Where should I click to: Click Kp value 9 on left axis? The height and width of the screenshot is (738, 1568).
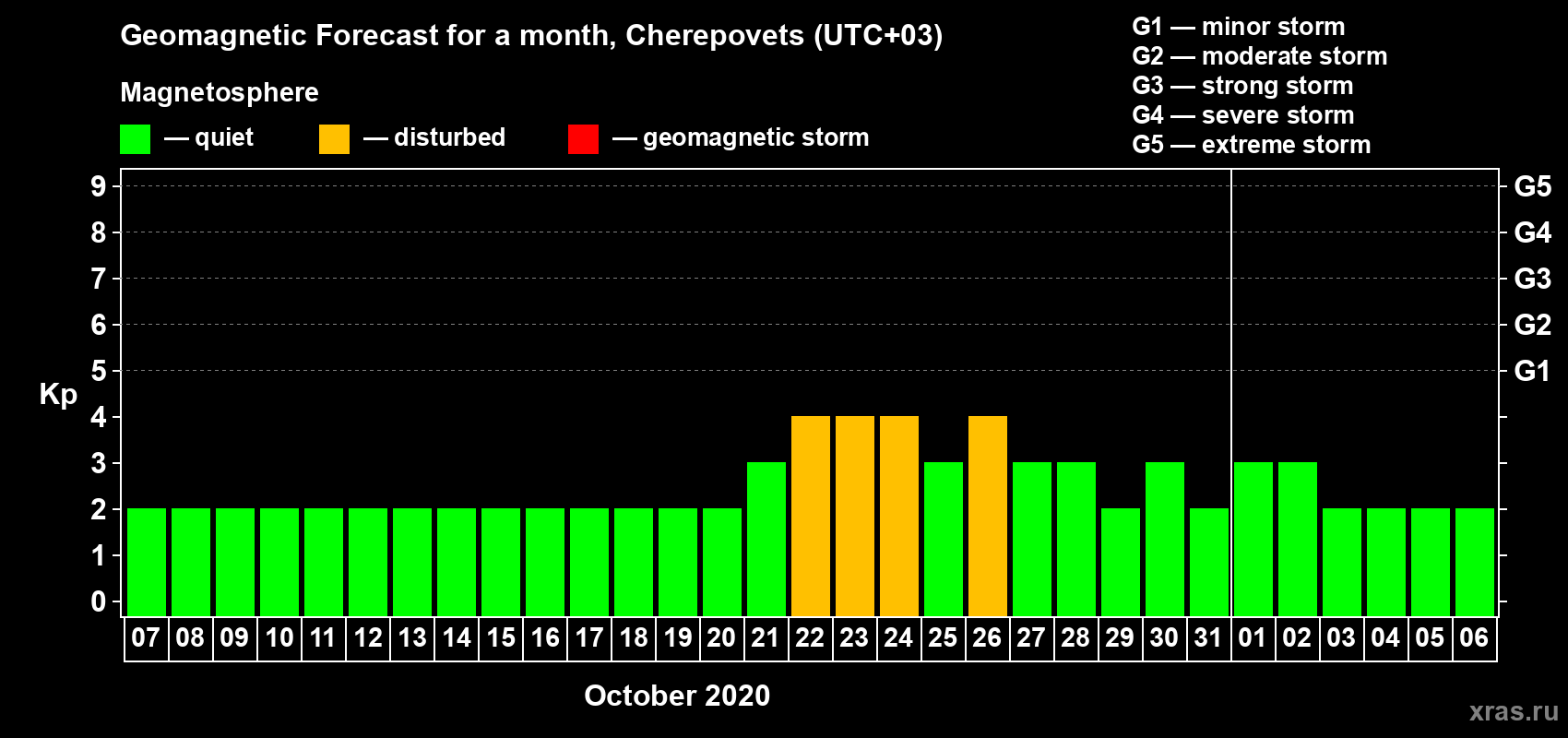coord(99,186)
